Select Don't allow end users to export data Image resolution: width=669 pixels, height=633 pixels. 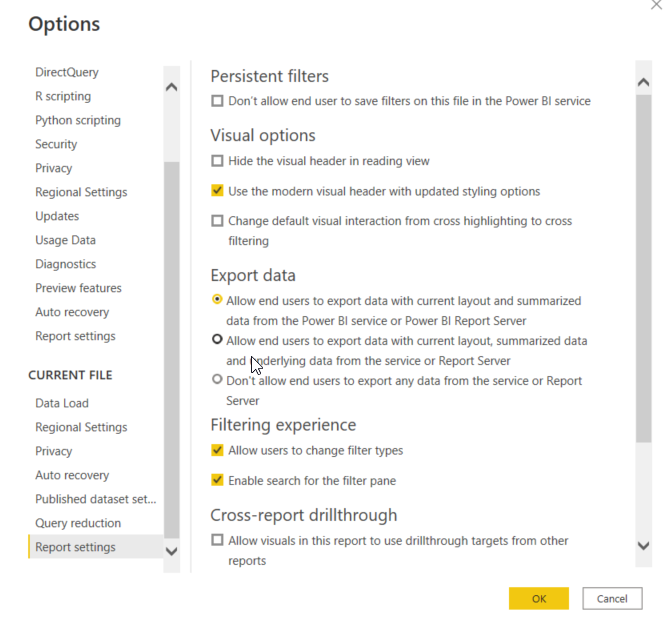pyautogui.click(x=217, y=379)
